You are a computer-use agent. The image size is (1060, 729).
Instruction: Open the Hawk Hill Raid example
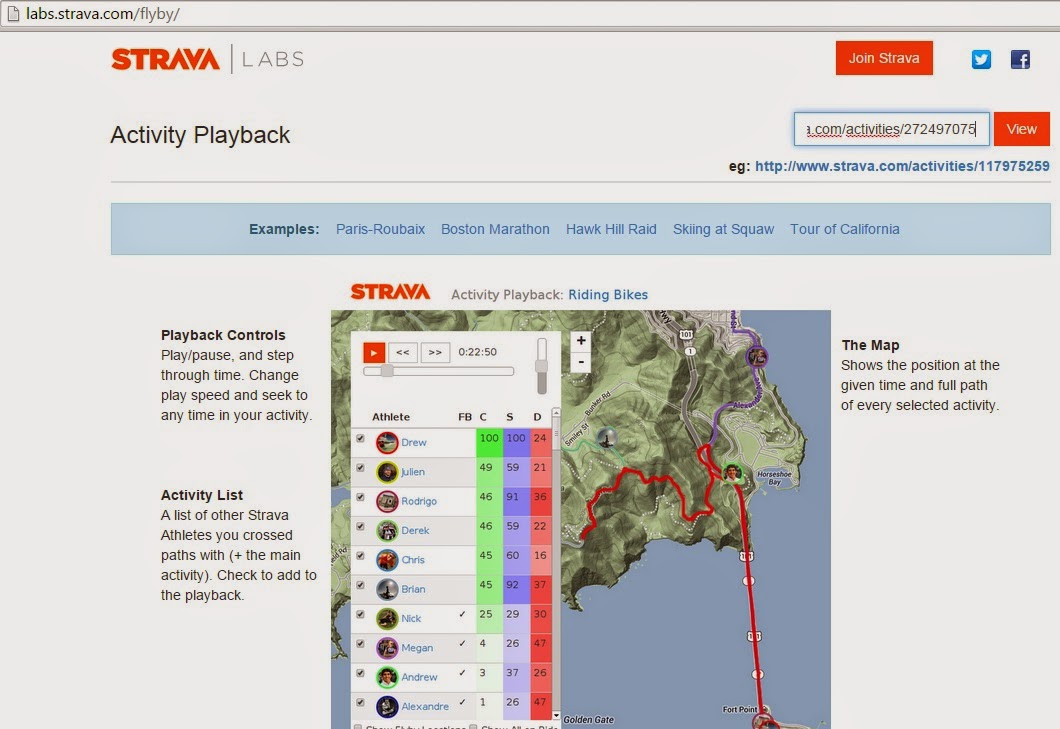click(611, 229)
